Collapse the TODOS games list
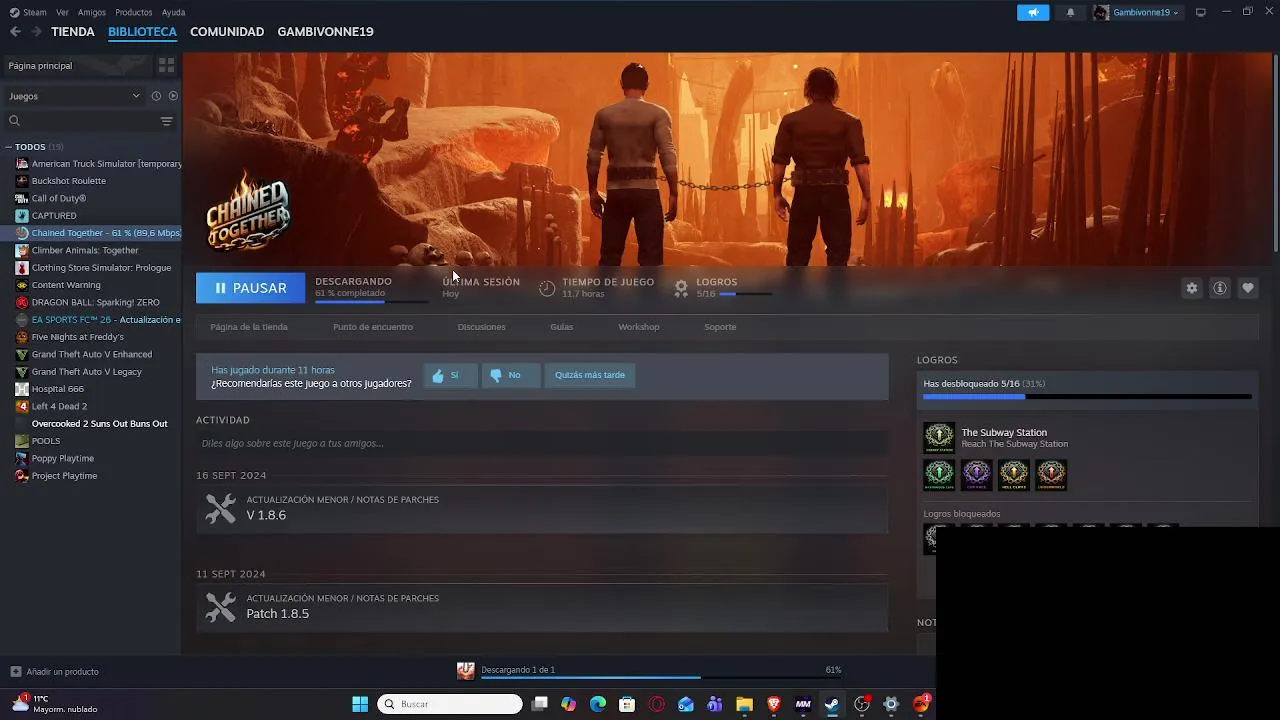The width and height of the screenshot is (1280, 720). (9, 147)
